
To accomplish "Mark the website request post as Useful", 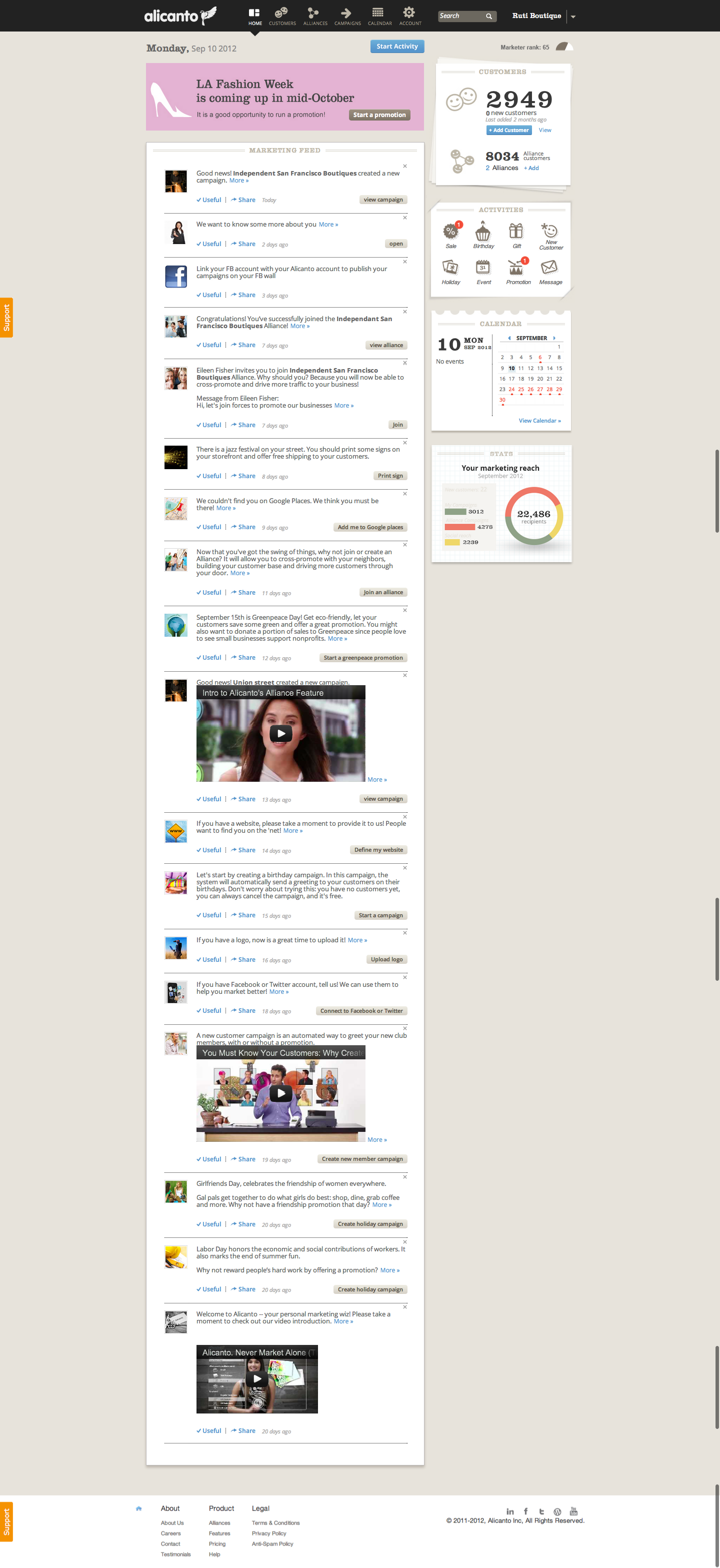I will click(209, 850).
